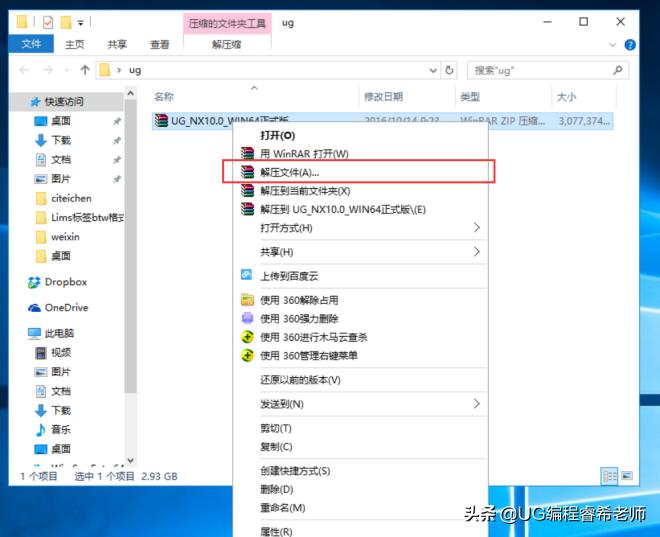Expand the ribbon with the chevron
The height and width of the screenshot is (537, 660).
click(612, 45)
